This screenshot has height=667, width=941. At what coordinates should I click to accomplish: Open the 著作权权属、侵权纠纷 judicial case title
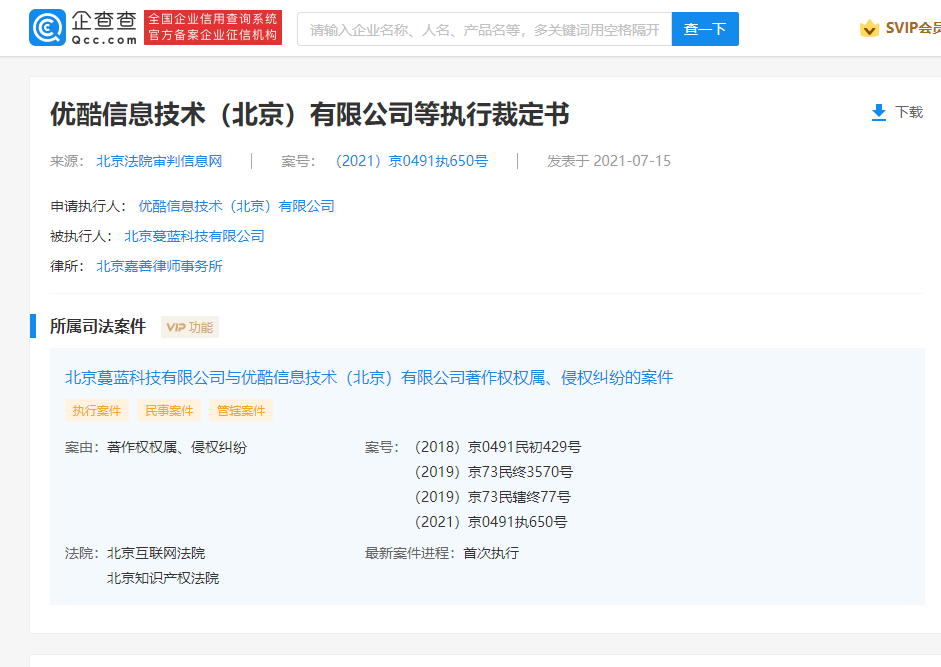coord(369,378)
